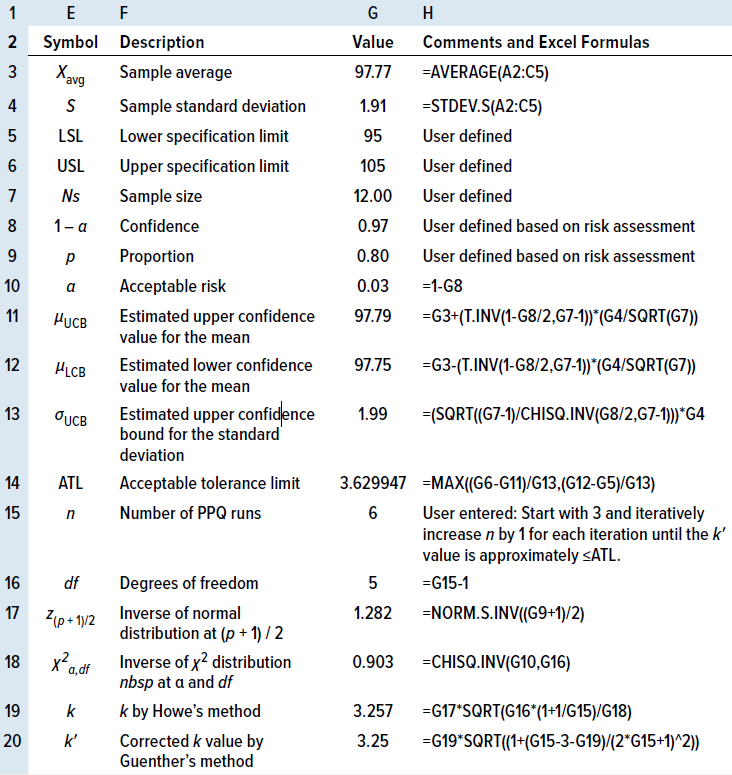Select the upper specification limit value 105
Screen dimensions: 732x775
[x=373, y=166]
